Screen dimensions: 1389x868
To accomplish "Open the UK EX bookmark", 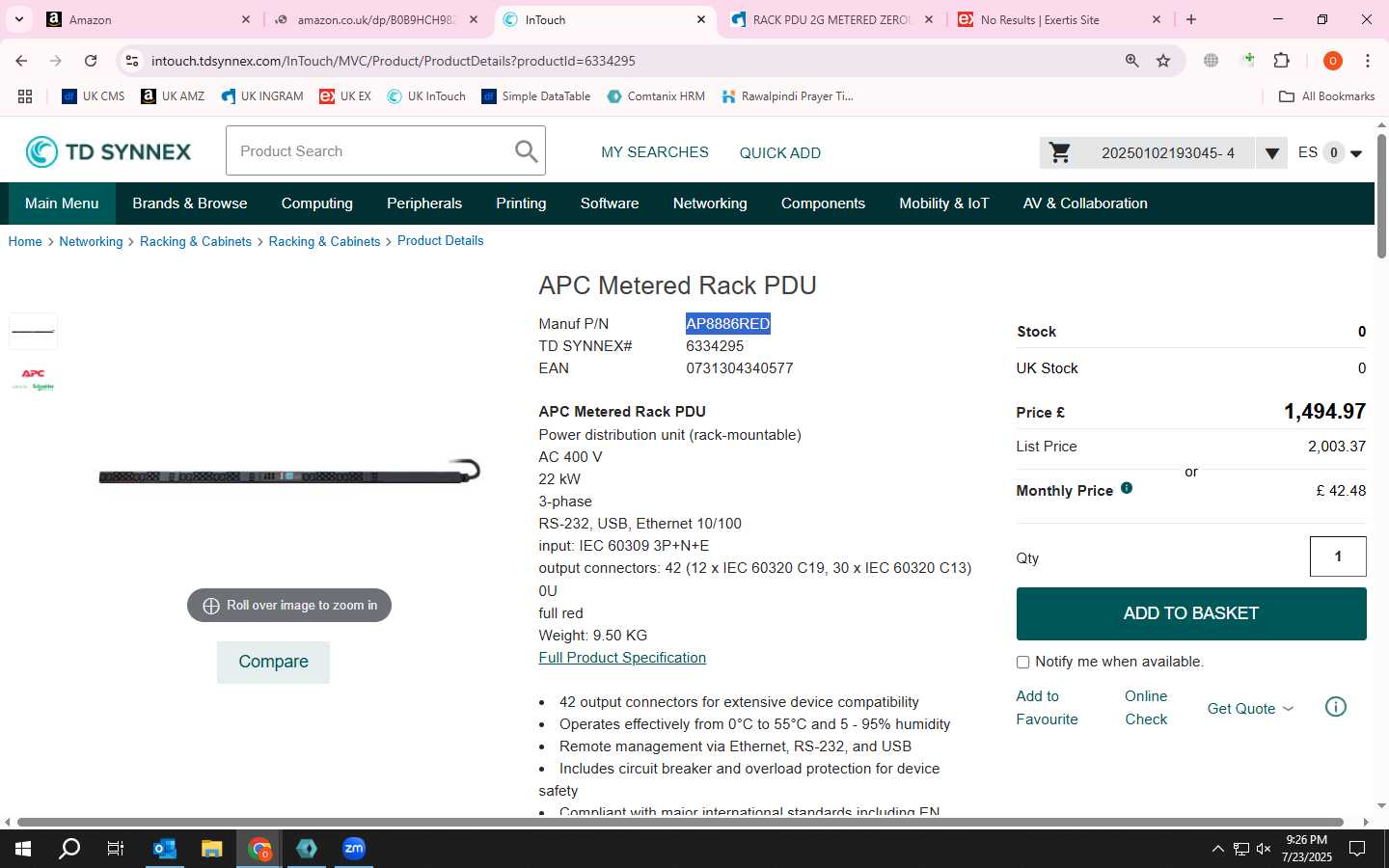I will 345,96.
